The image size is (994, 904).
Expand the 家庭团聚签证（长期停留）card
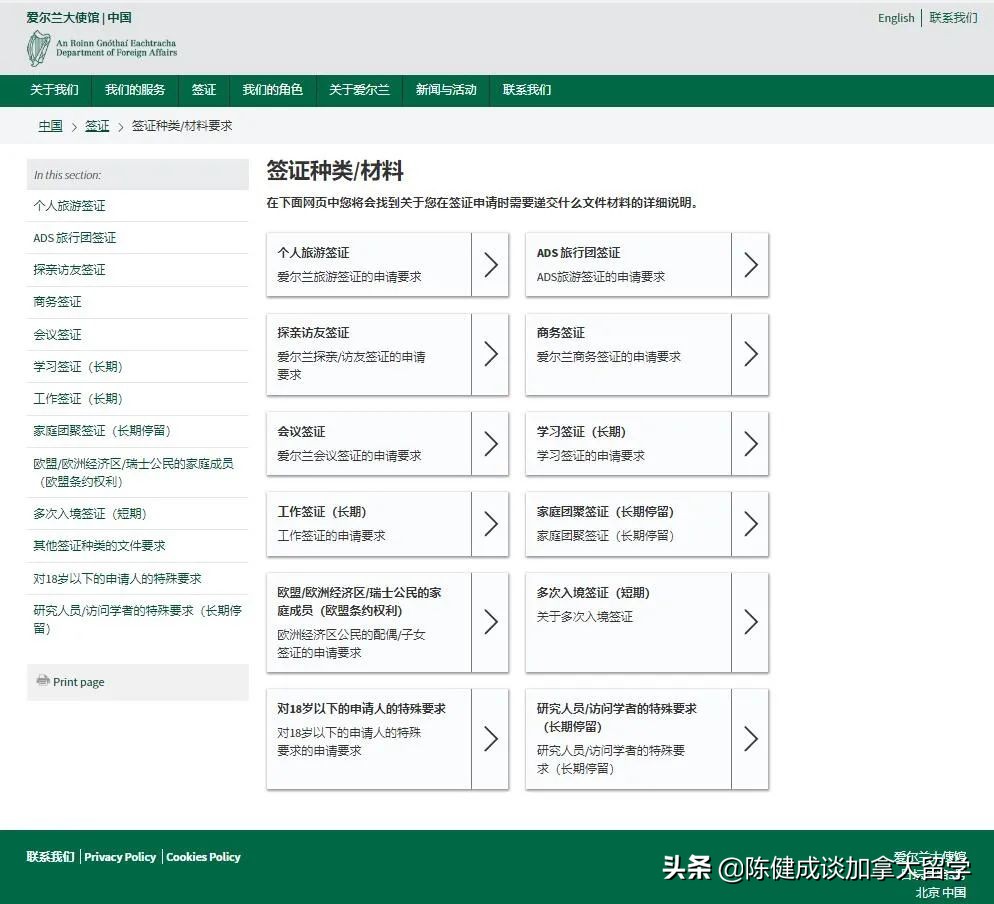(646, 524)
